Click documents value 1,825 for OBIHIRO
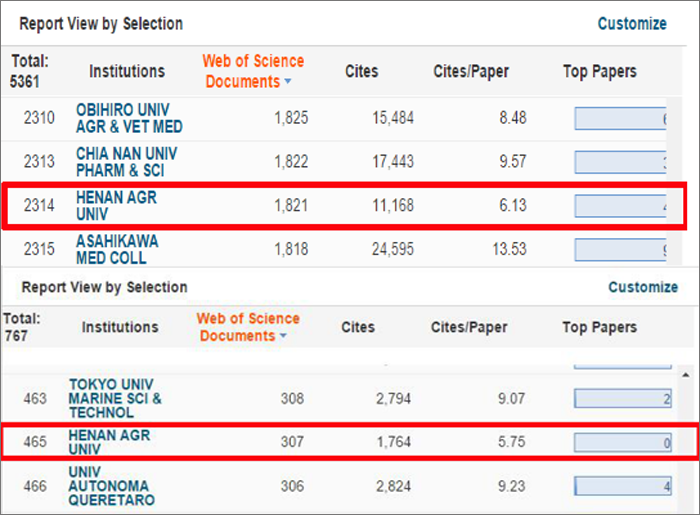Viewport: 700px width, 515px height. point(291,118)
